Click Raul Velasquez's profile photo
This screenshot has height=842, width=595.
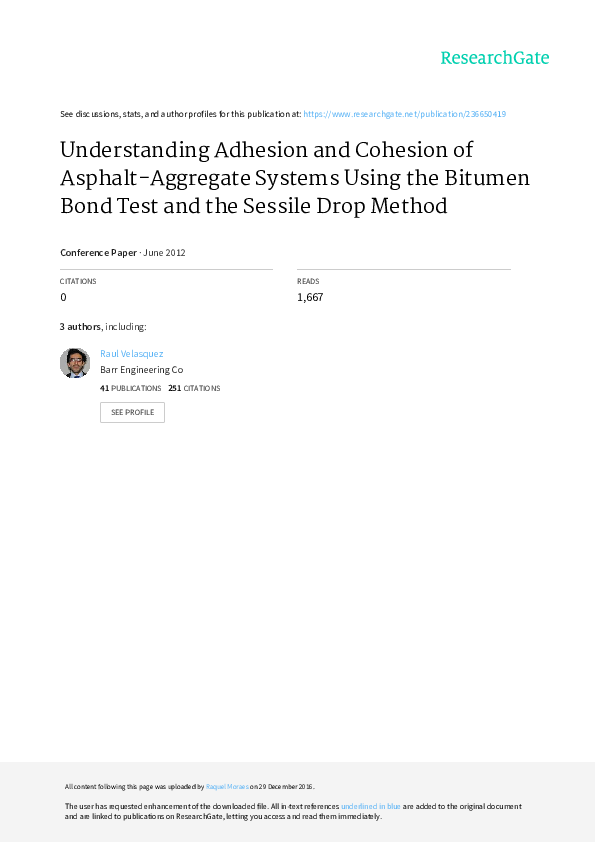click(x=75, y=363)
